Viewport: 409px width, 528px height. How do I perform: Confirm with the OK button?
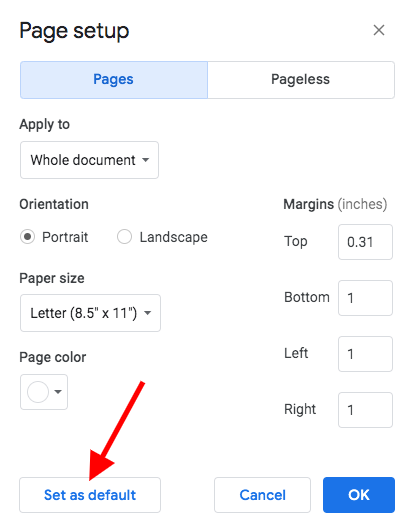click(x=359, y=495)
